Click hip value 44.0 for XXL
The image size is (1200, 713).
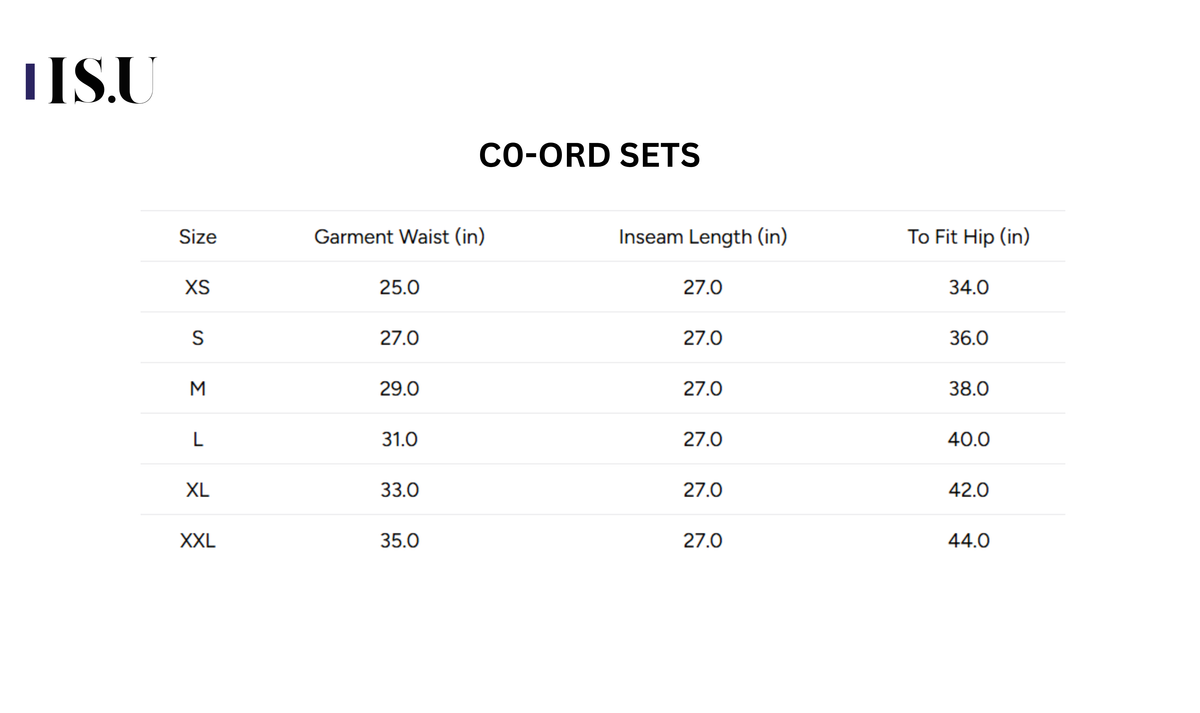[969, 541]
